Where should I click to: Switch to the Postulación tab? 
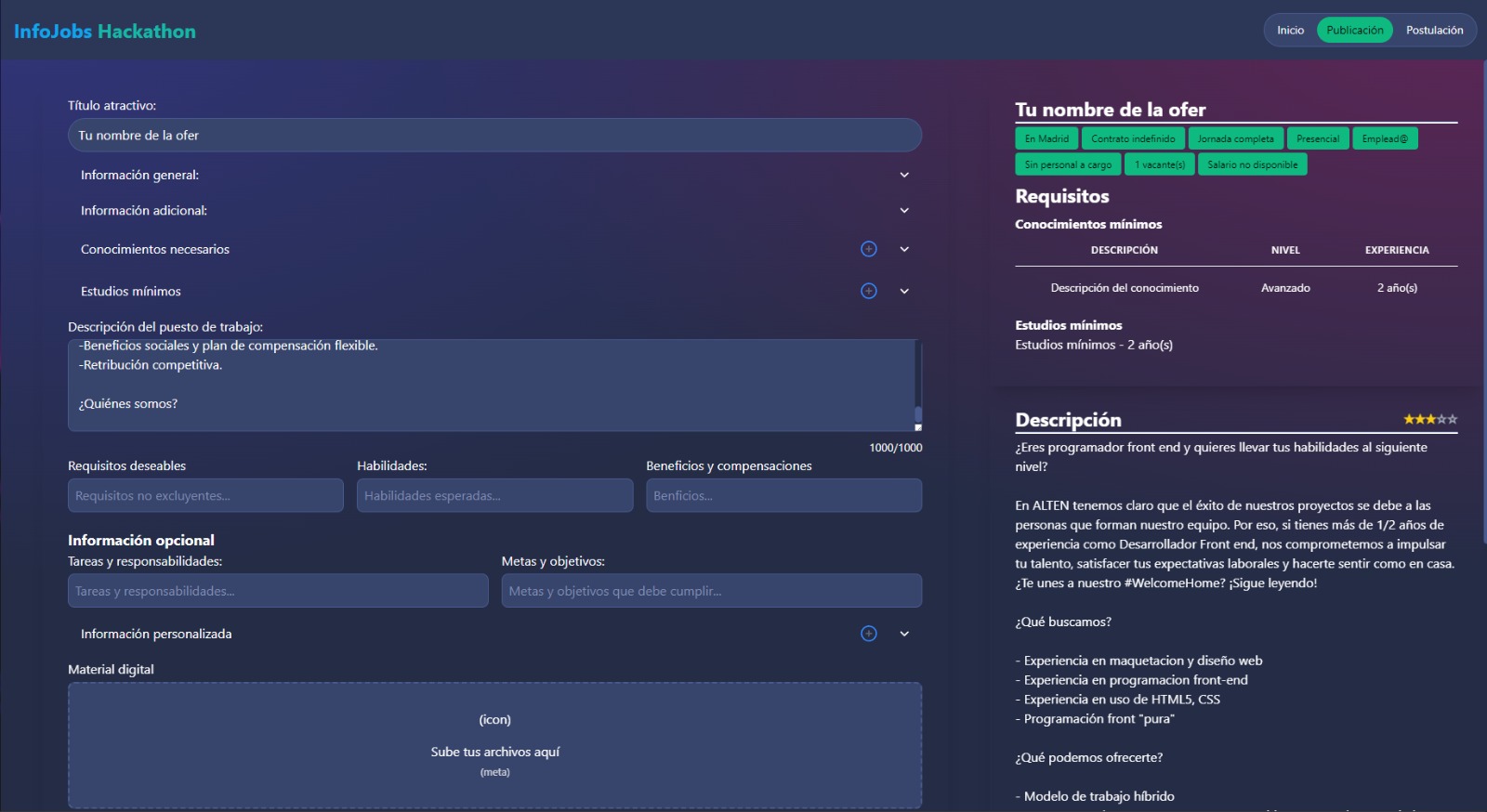pyautogui.click(x=1434, y=30)
